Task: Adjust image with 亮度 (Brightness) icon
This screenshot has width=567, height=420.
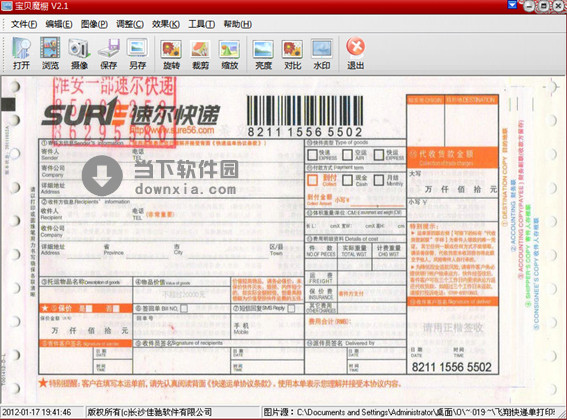Action: tap(263, 53)
